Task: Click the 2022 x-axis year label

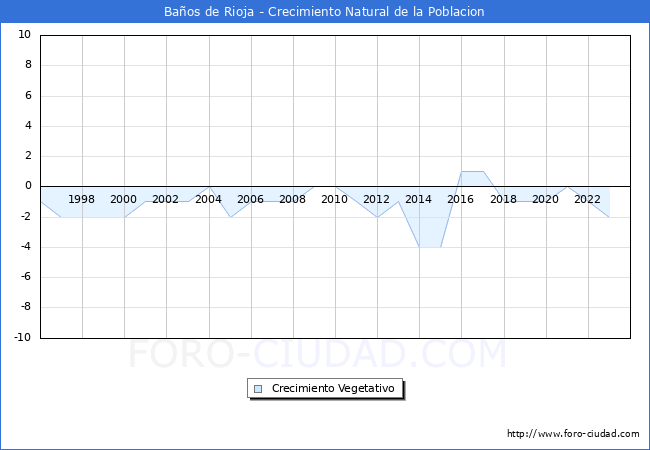Action: 587,199
